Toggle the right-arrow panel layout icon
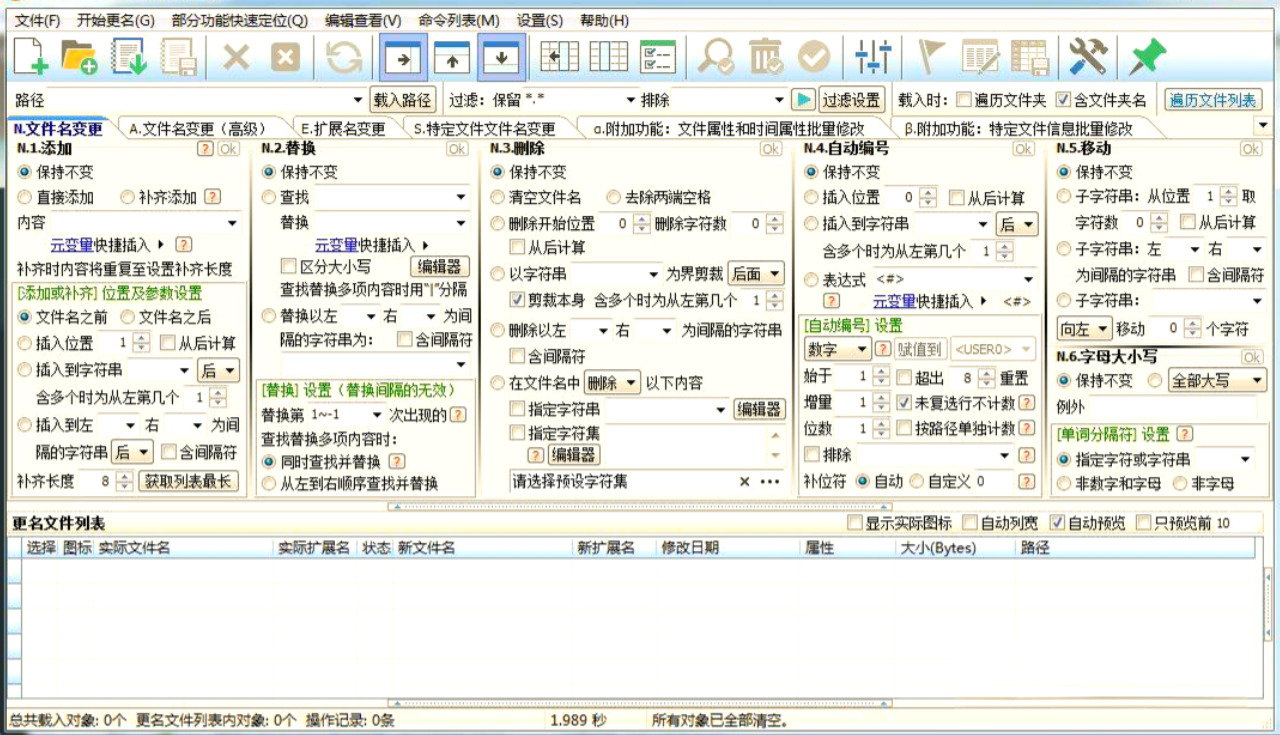1280x735 pixels. [x=403, y=58]
